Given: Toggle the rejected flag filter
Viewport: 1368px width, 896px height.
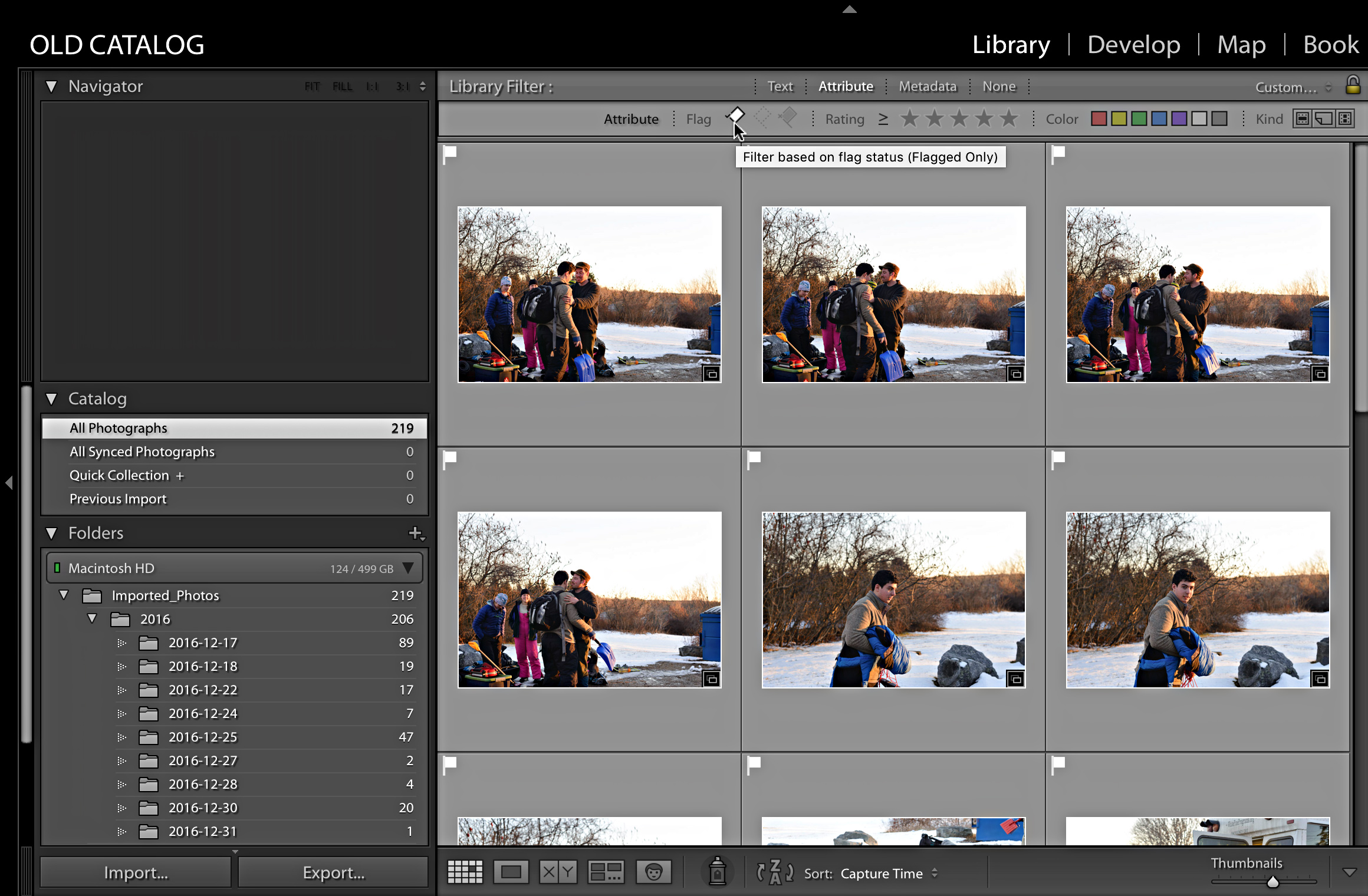Looking at the screenshot, I should [x=788, y=117].
